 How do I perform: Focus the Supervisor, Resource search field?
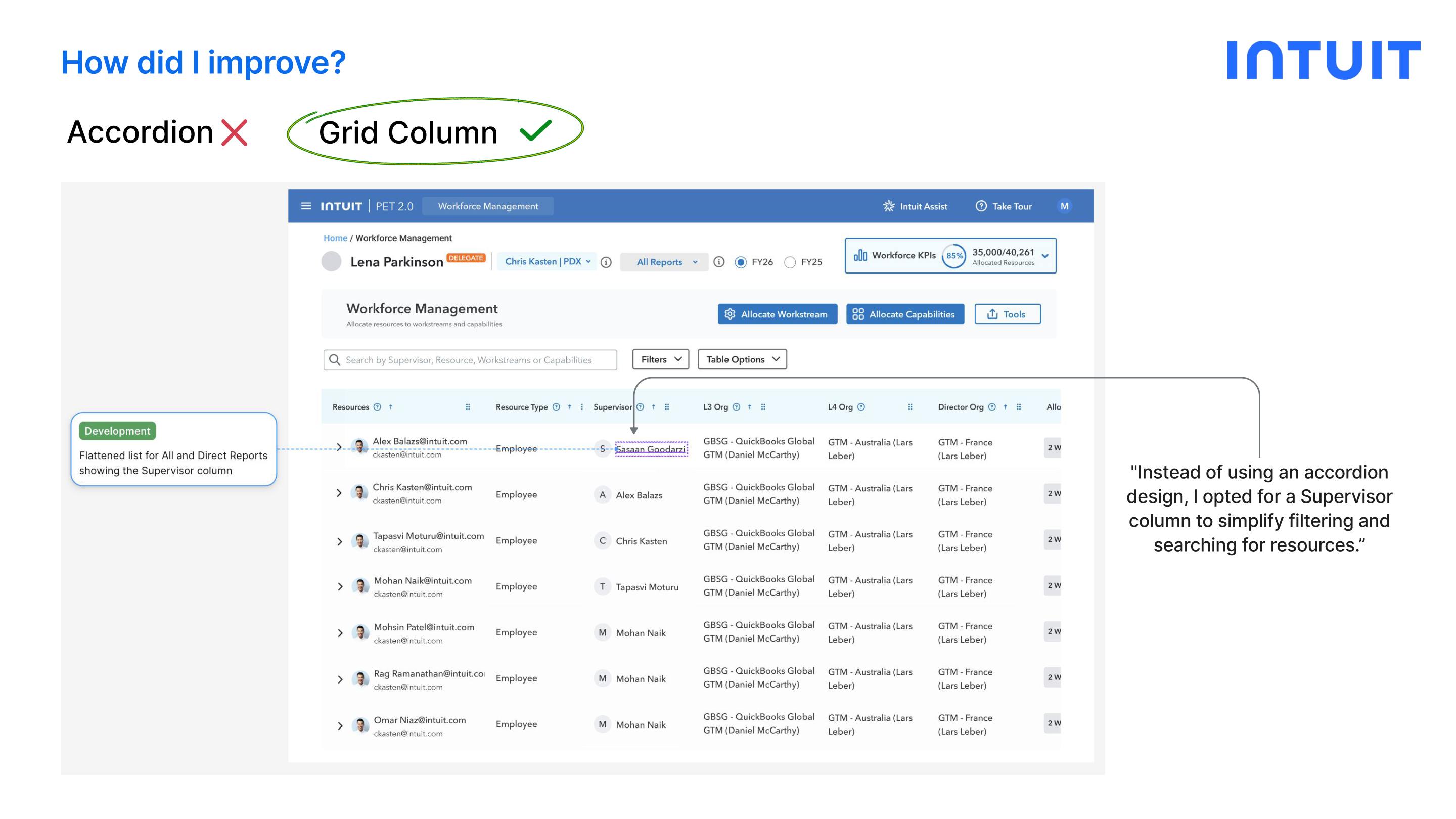click(x=470, y=360)
